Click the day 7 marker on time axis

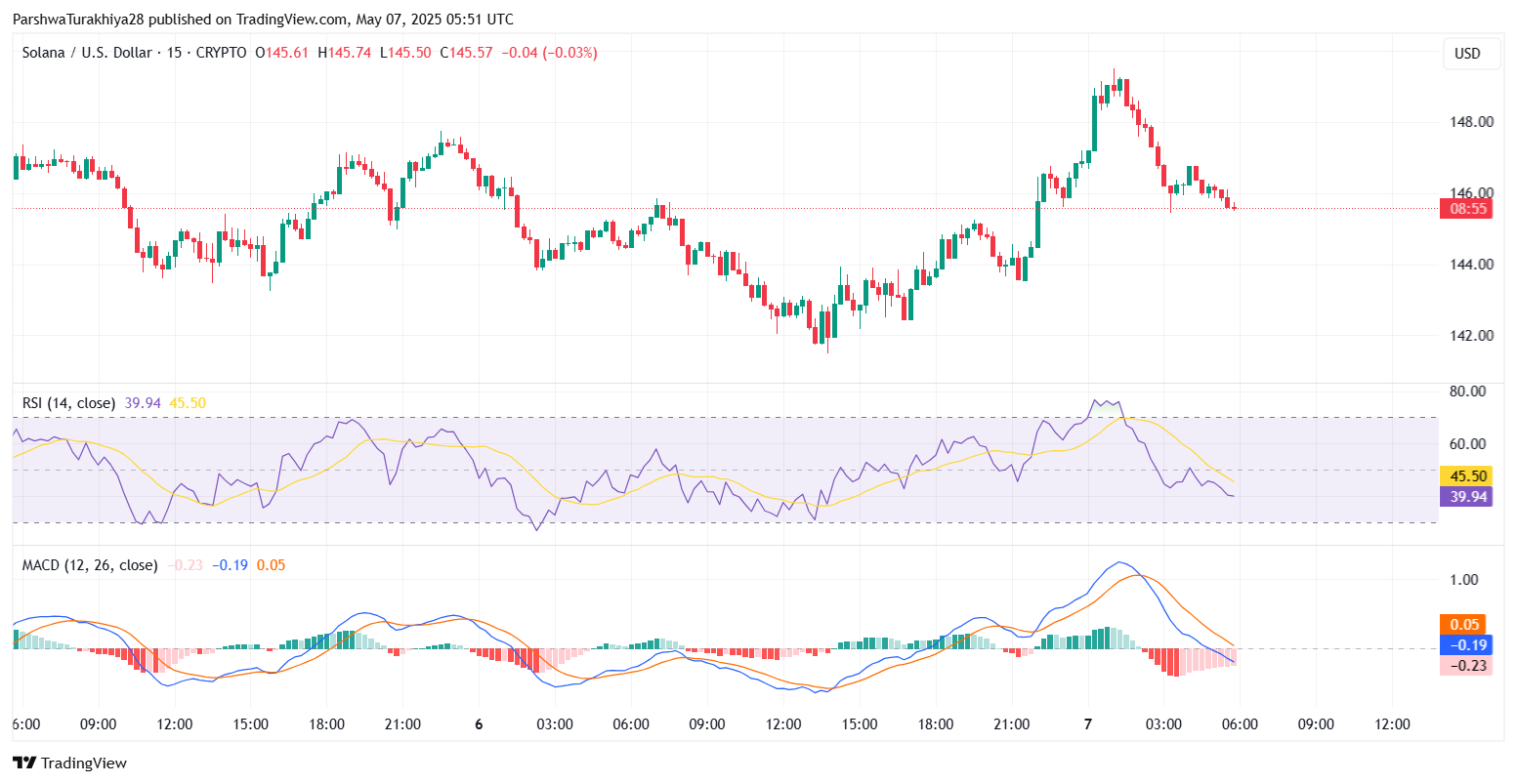pyautogui.click(x=1088, y=724)
